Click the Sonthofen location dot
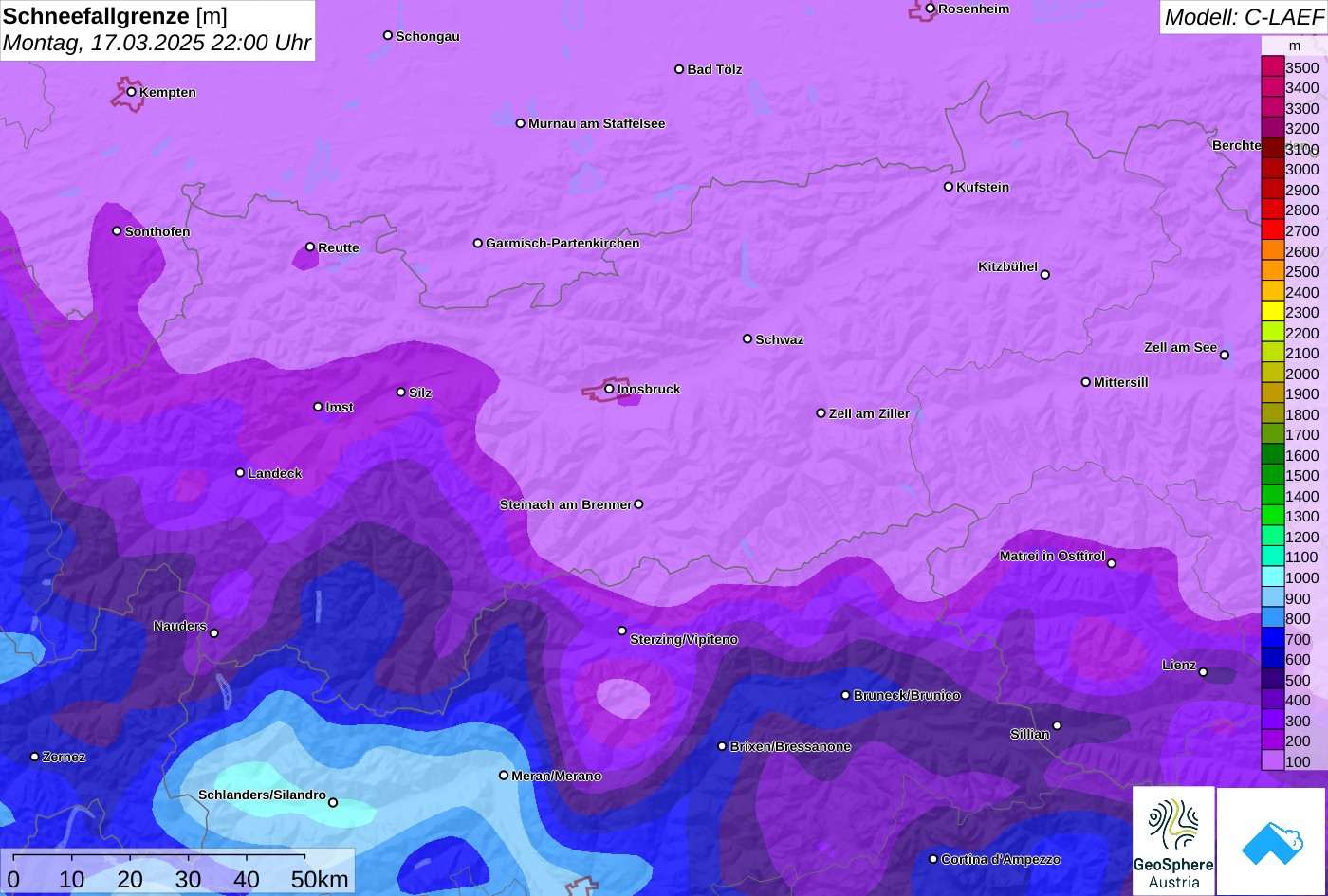The image size is (1328, 896). (118, 231)
